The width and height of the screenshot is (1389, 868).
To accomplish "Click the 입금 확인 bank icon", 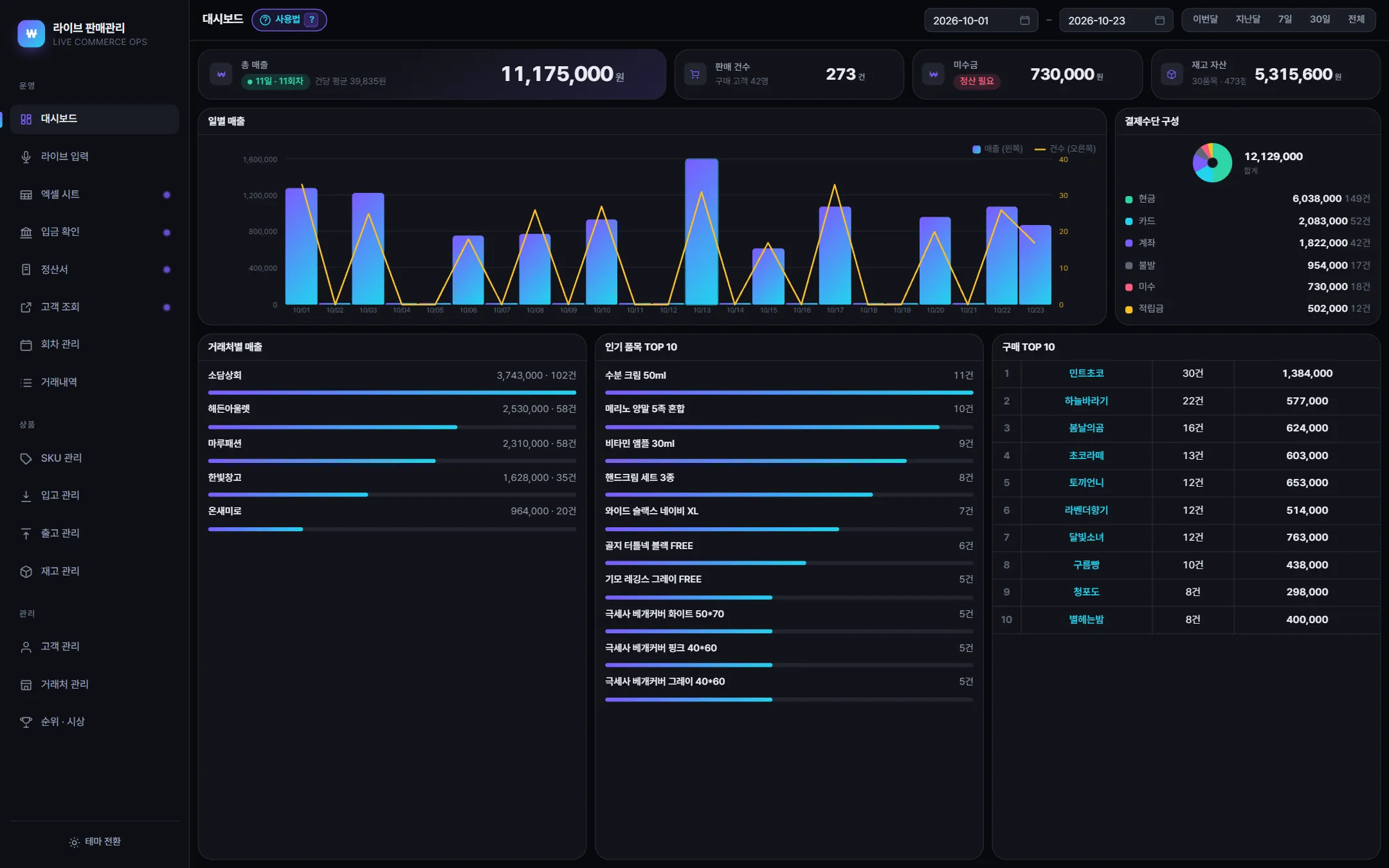I will point(26,232).
